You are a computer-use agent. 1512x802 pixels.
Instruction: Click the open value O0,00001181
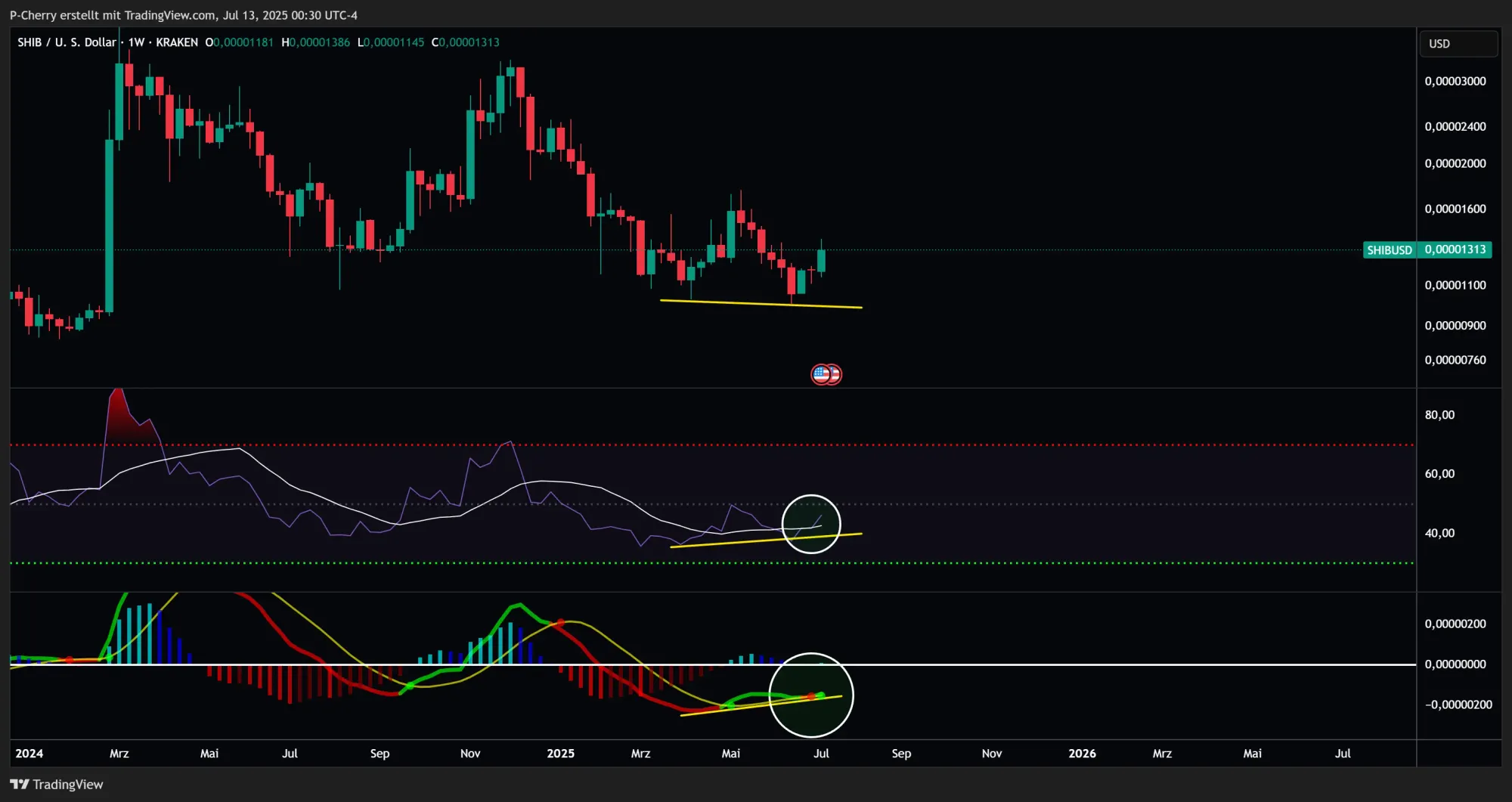click(240, 42)
